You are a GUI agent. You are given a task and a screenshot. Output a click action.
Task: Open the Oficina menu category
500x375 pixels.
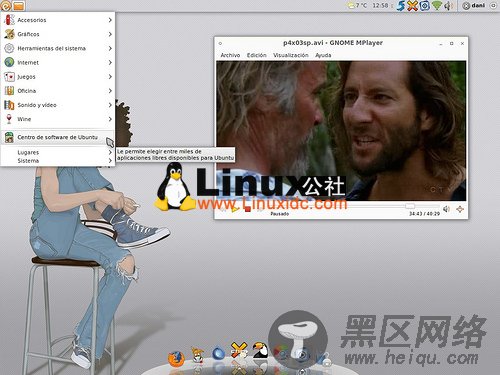[x=58, y=91]
